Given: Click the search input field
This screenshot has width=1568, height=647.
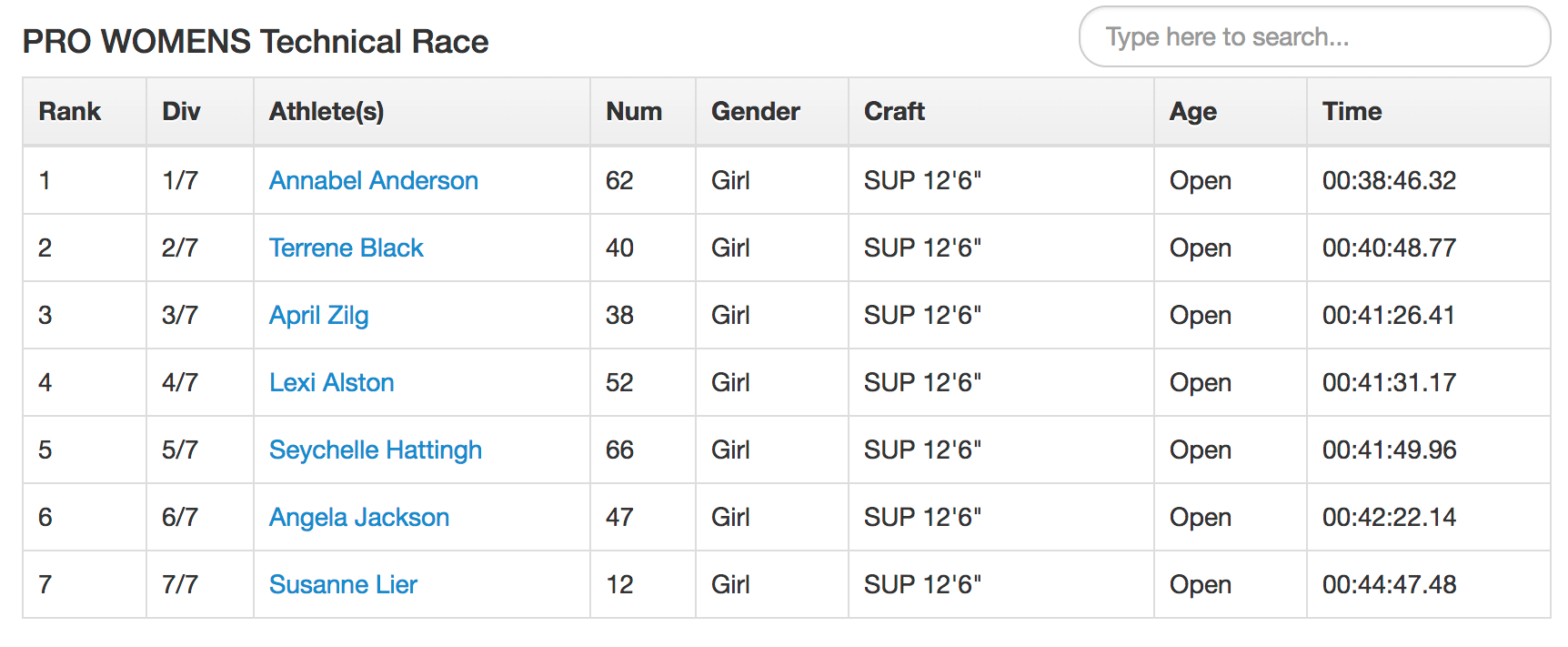Looking at the screenshot, I should pos(1313,37).
